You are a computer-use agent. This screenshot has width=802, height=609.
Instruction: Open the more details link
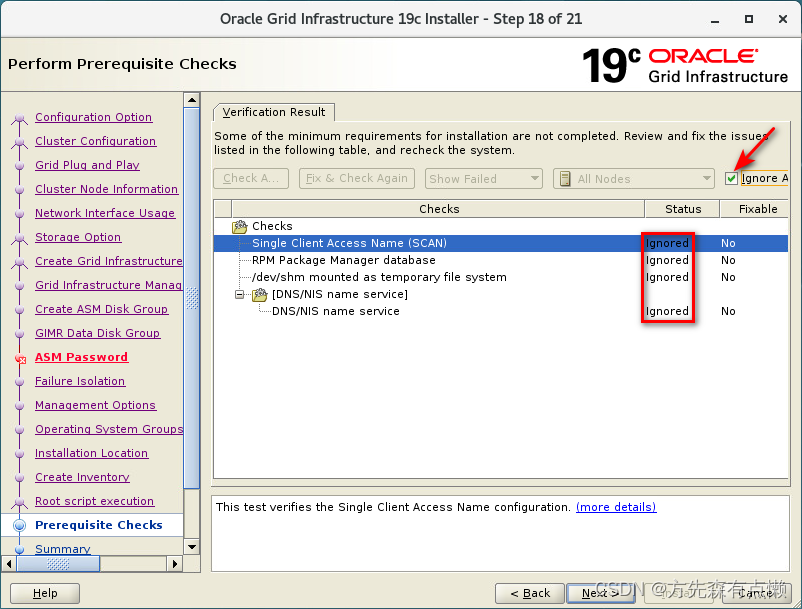click(616, 507)
